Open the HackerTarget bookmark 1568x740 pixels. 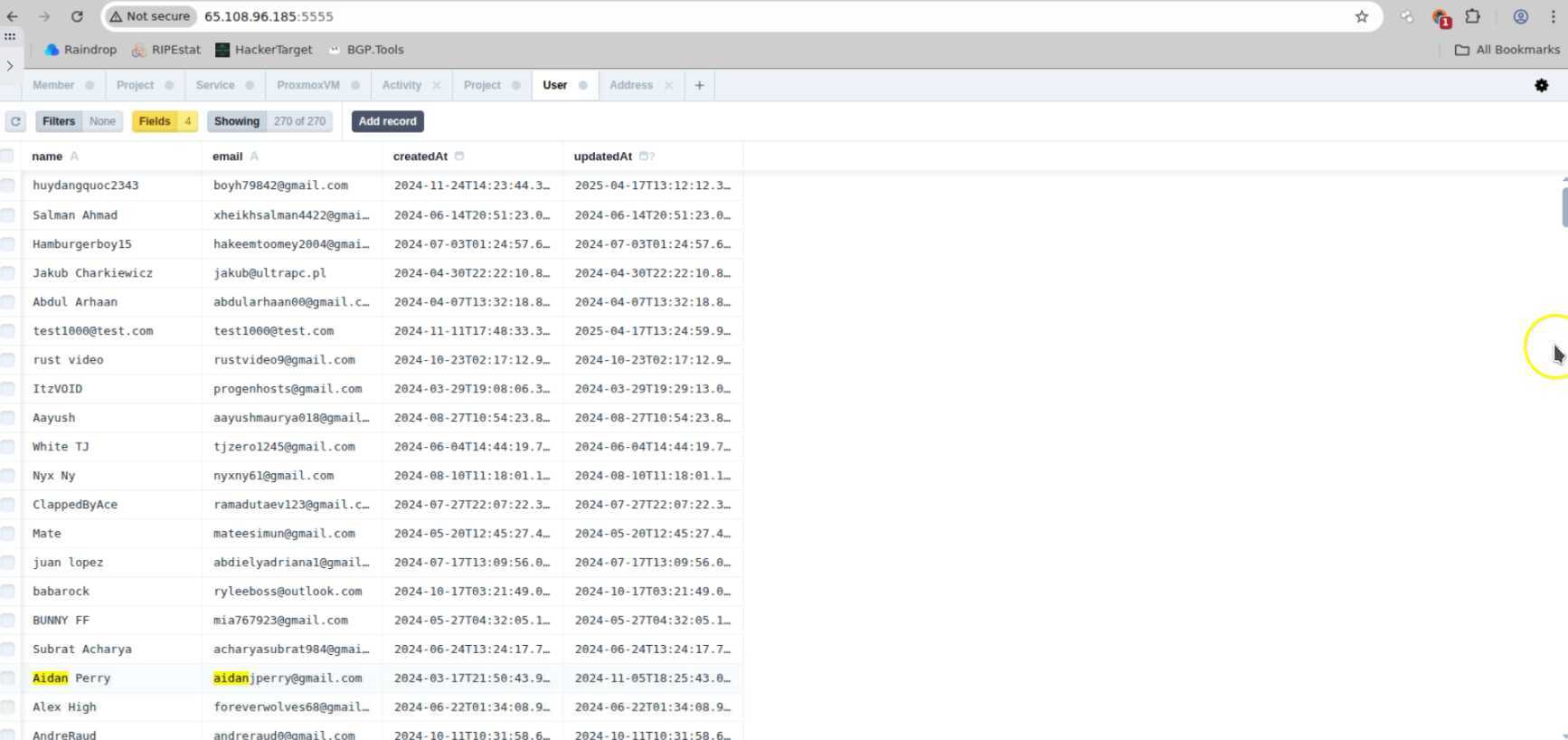[x=264, y=50]
